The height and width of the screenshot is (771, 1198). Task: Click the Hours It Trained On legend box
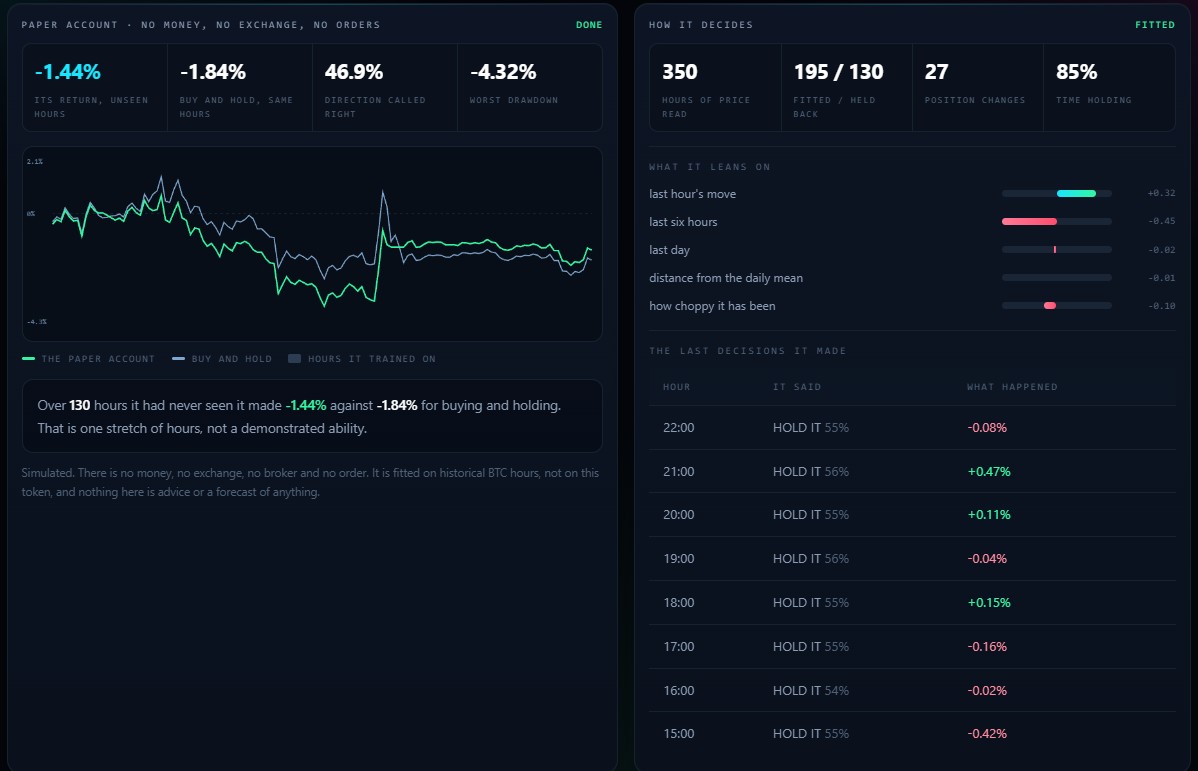(294, 358)
